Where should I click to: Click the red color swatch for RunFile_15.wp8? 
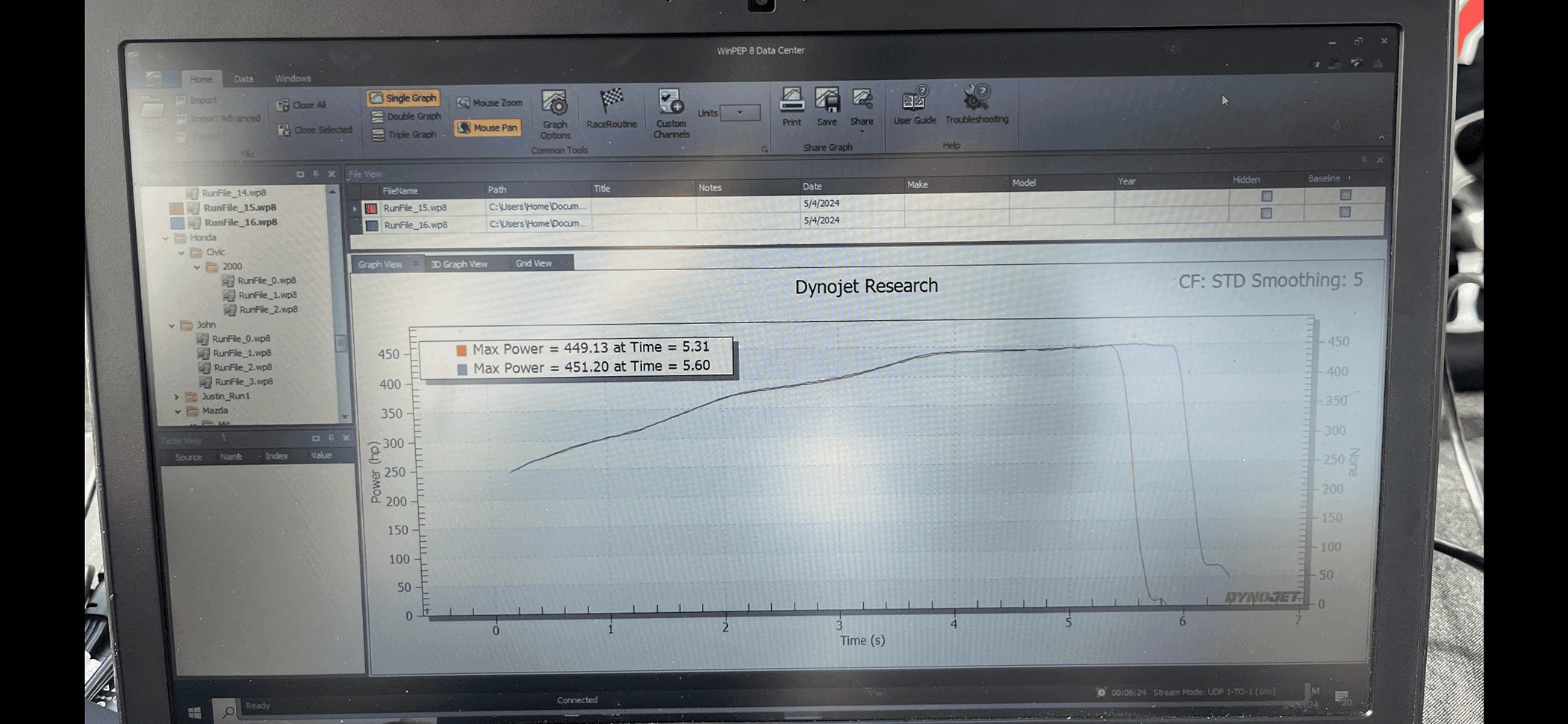click(371, 209)
